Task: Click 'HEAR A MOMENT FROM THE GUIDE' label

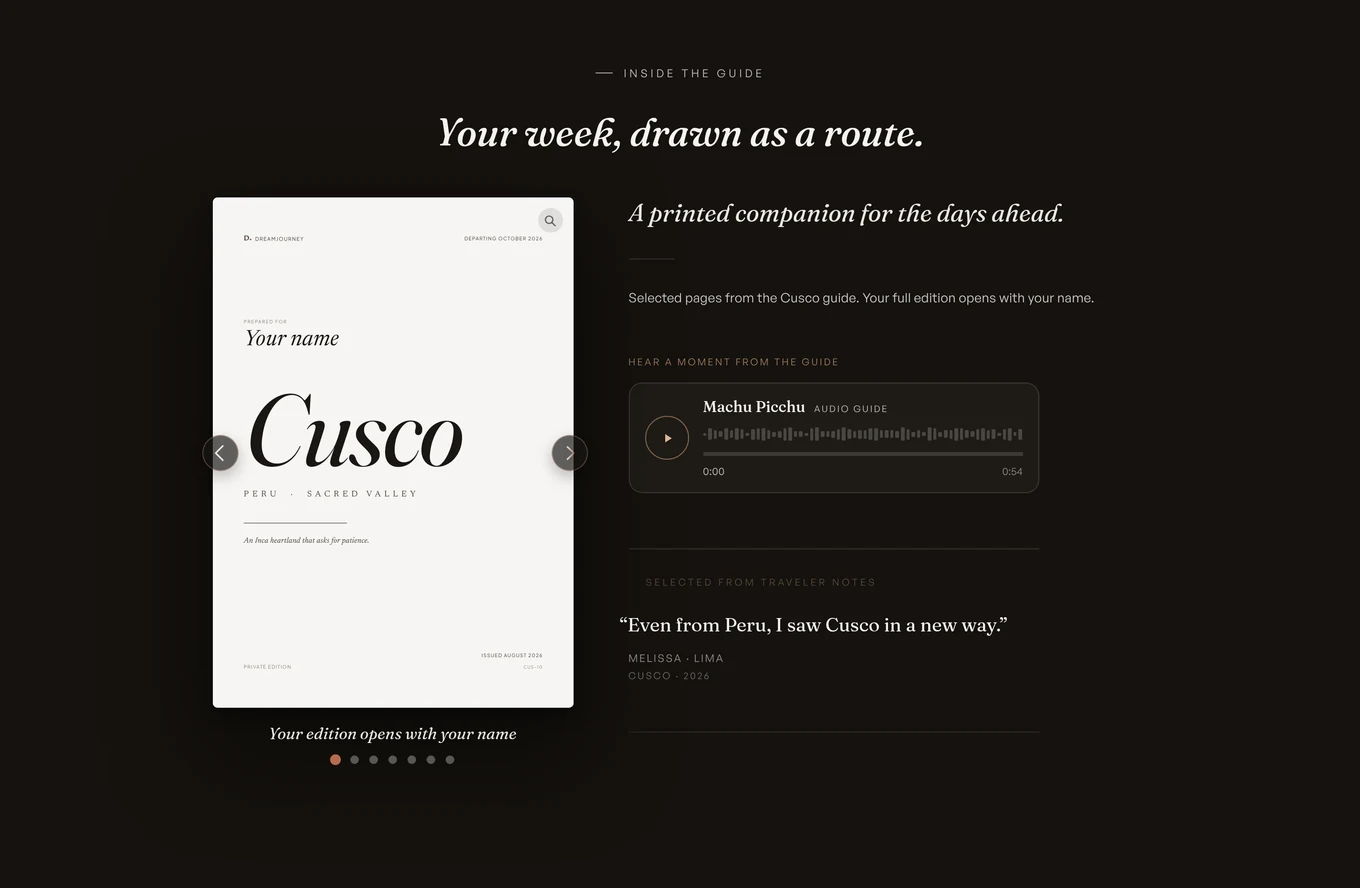Action: [733, 362]
